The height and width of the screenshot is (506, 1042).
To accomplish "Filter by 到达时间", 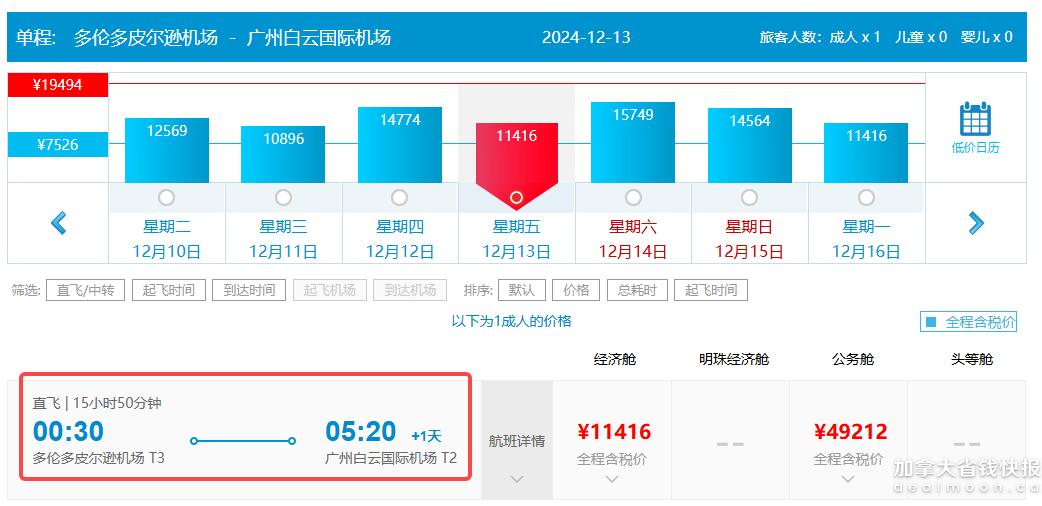I will [x=249, y=291].
